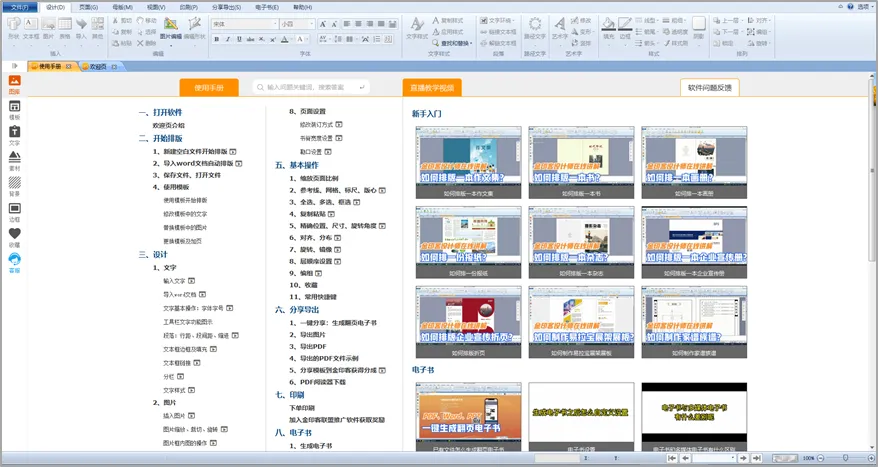The width and height of the screenshot is (878, 467).
Task: Click the 软件问题反馈 feedback button
Action: [709, 88]
